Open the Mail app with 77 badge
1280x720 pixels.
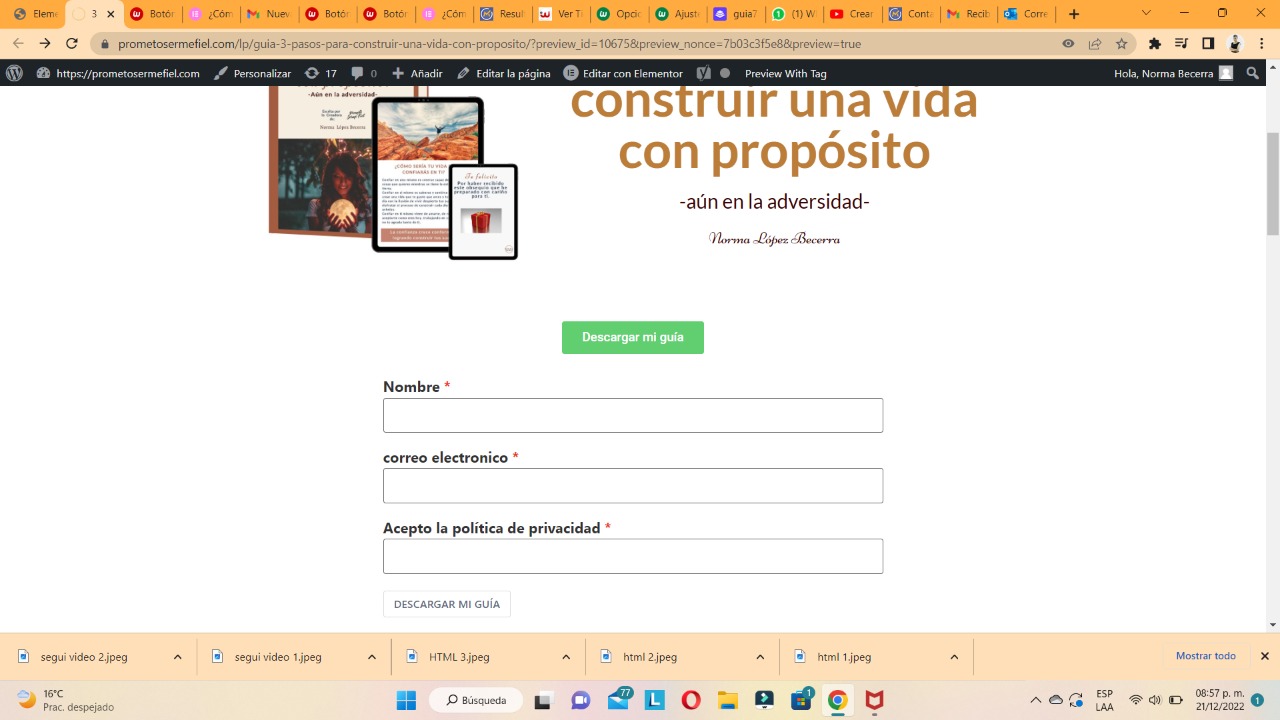[x=619, y=700]
